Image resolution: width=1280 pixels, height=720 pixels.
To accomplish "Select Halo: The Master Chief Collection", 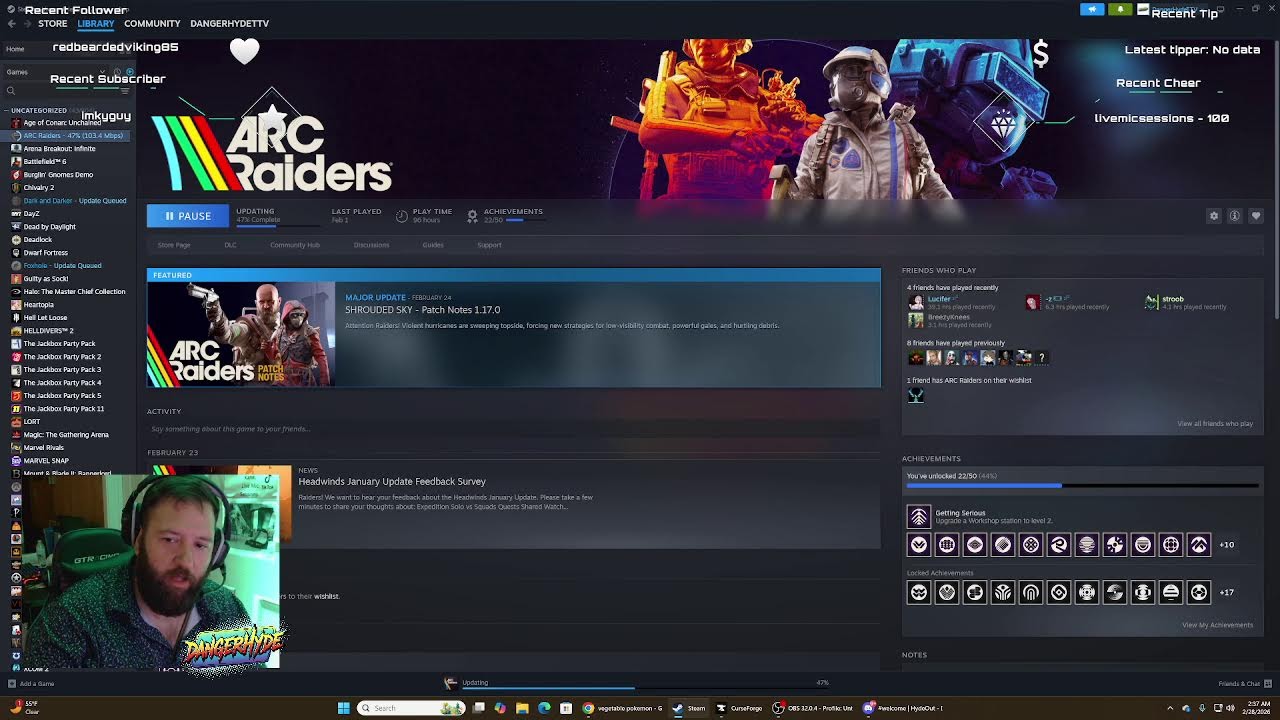I will [74, 291].
